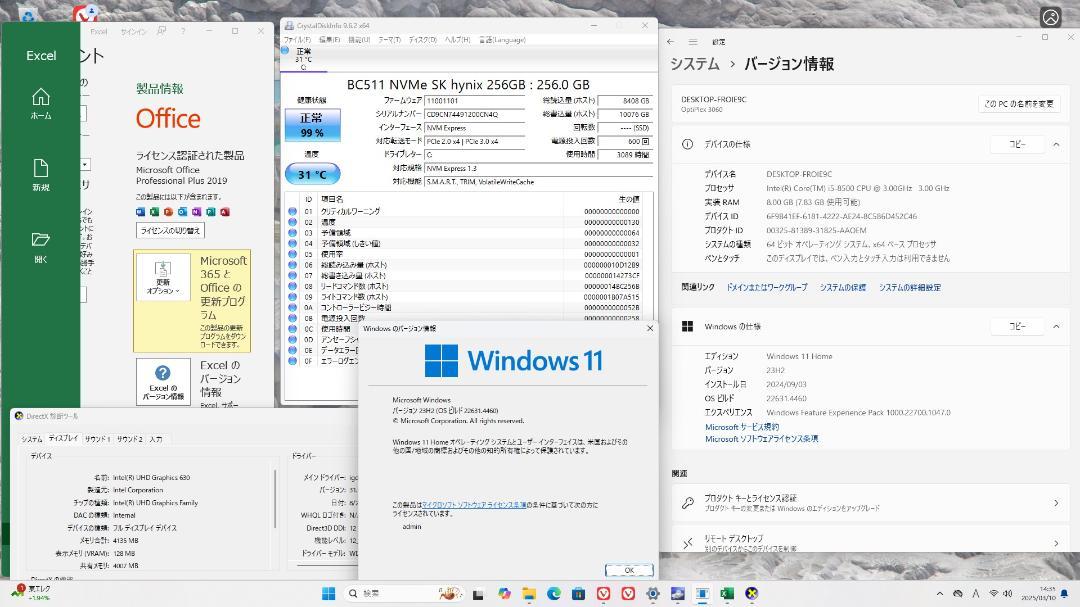This screenshot has height=607, width=1080.
Task: Switch to システム tab in DirectX tool
Action: (32, 439)
